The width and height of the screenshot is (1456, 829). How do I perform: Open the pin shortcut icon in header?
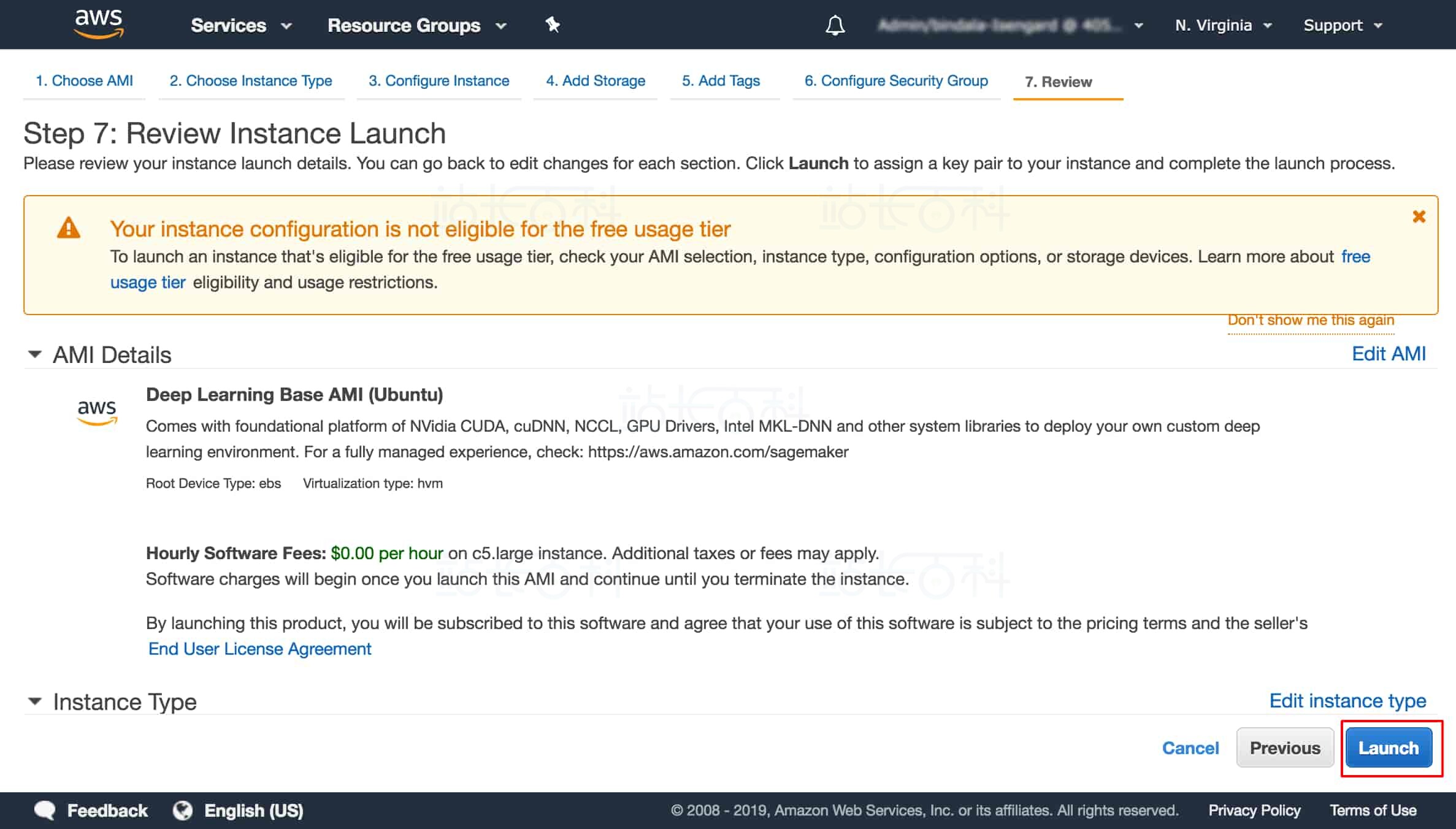(553, 25)
